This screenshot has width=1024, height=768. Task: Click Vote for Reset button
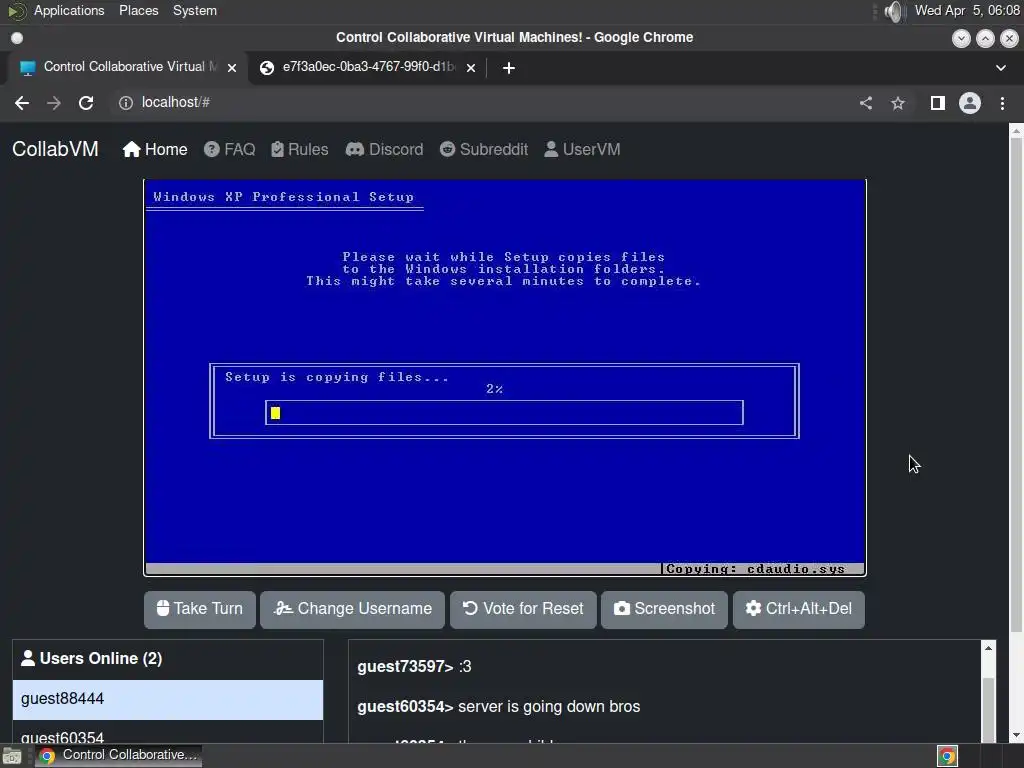(523, 609)
